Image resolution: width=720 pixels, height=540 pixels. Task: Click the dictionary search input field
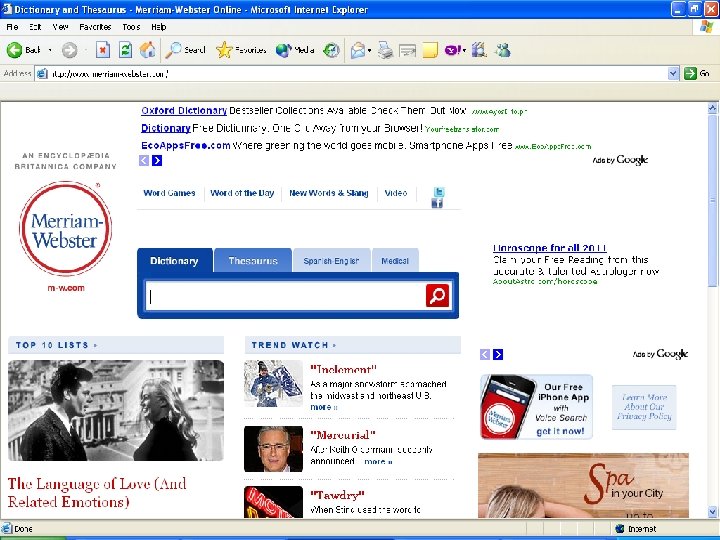pyautogui.click(x=285, y=296)
